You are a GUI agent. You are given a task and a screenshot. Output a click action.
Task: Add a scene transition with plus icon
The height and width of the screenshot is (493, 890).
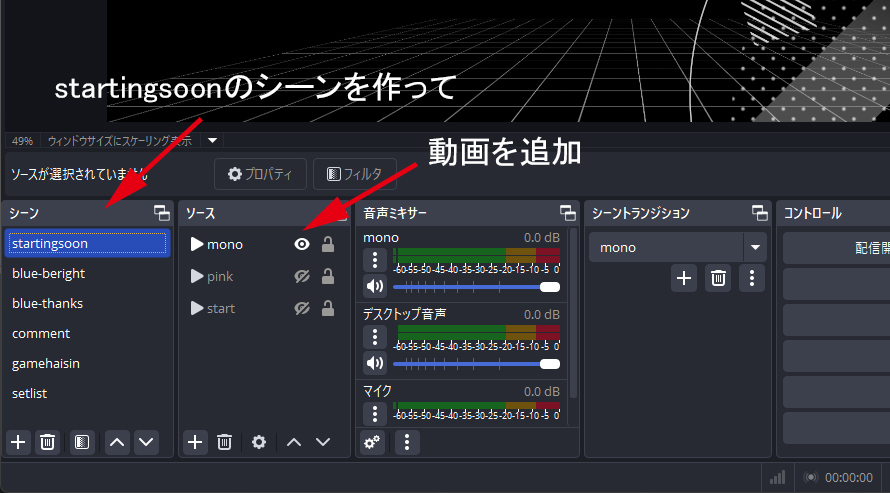point(684,278)
